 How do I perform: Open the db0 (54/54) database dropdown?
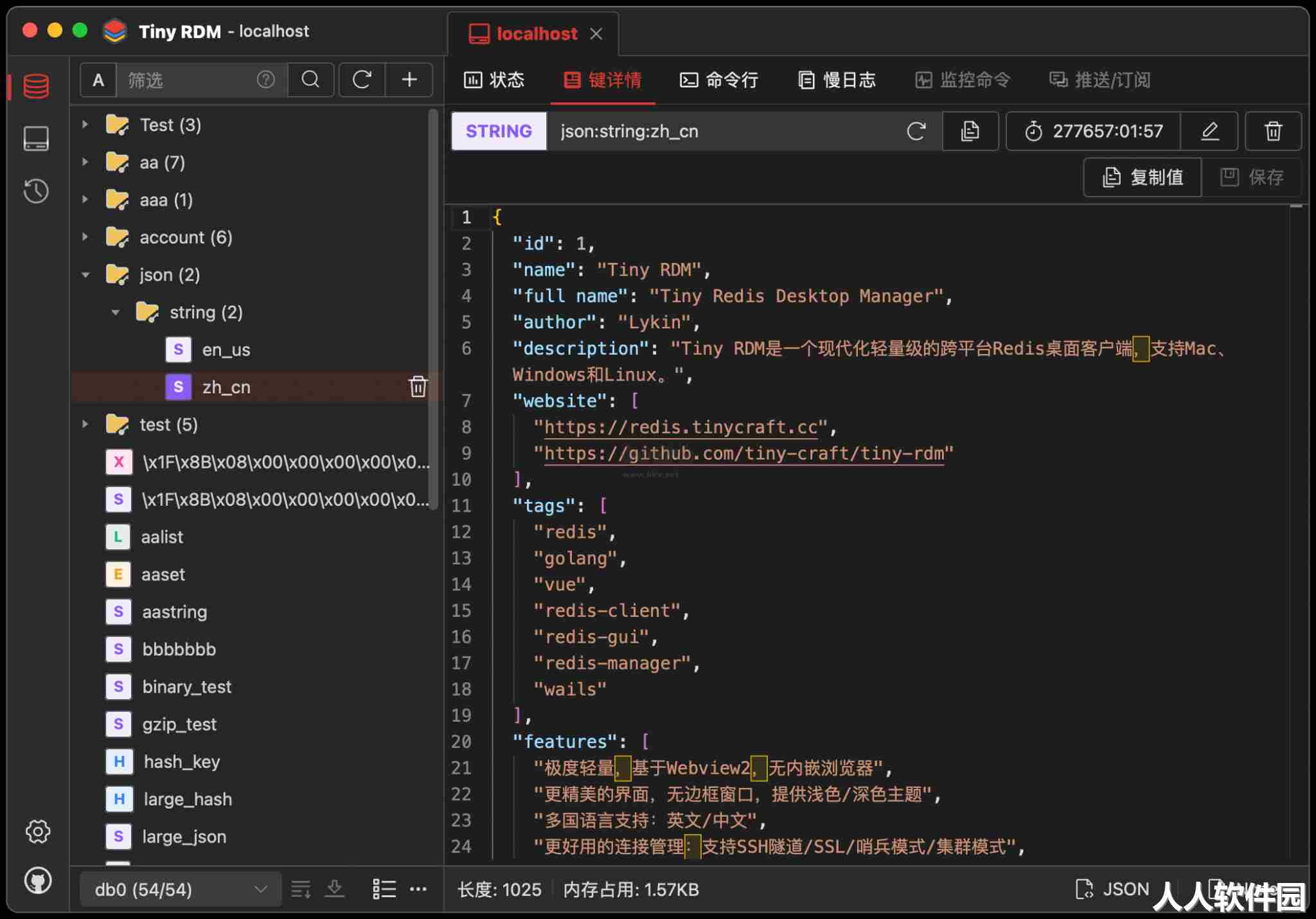(x=181, y=889)
